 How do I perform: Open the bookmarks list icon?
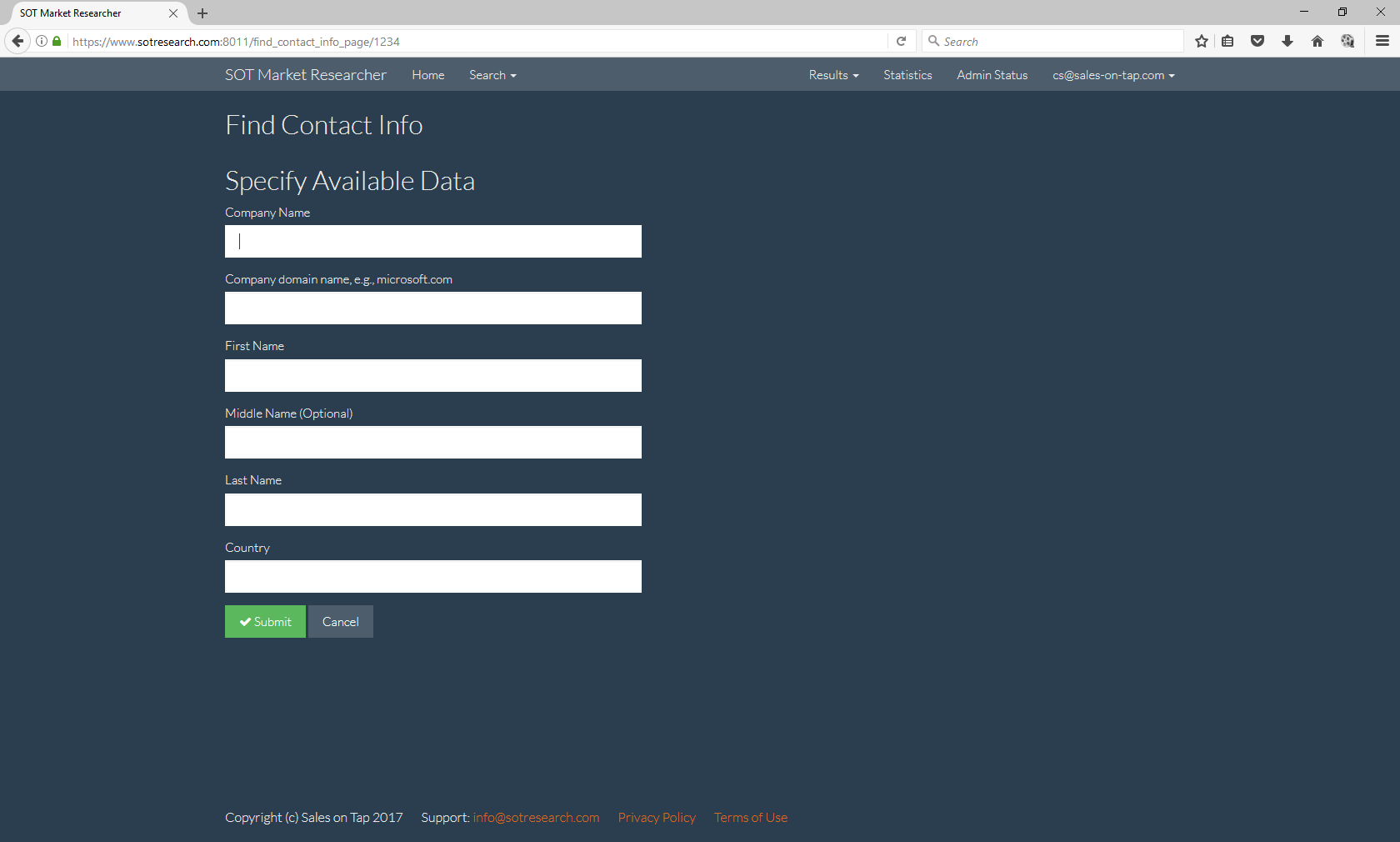pos(1227,41)
